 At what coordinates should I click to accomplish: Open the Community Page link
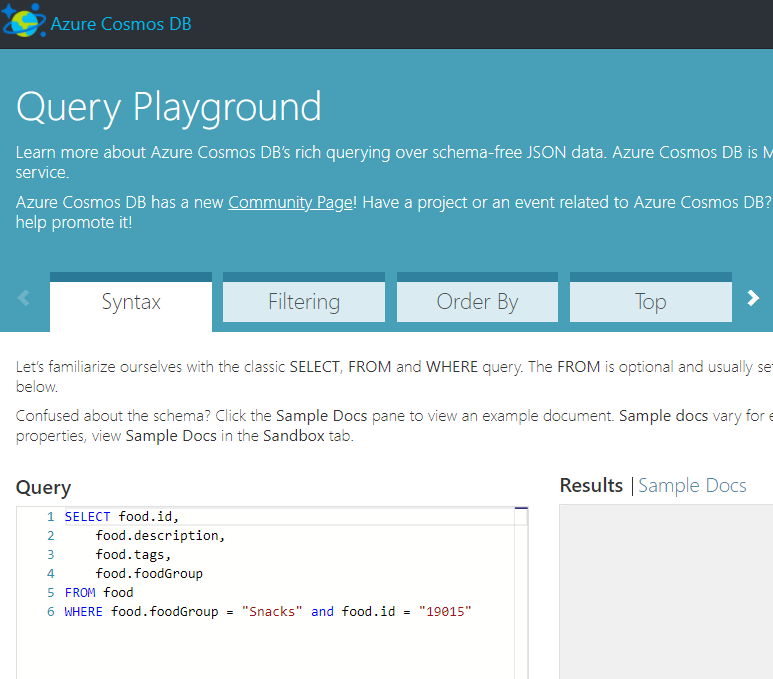[x=290, y=203]
